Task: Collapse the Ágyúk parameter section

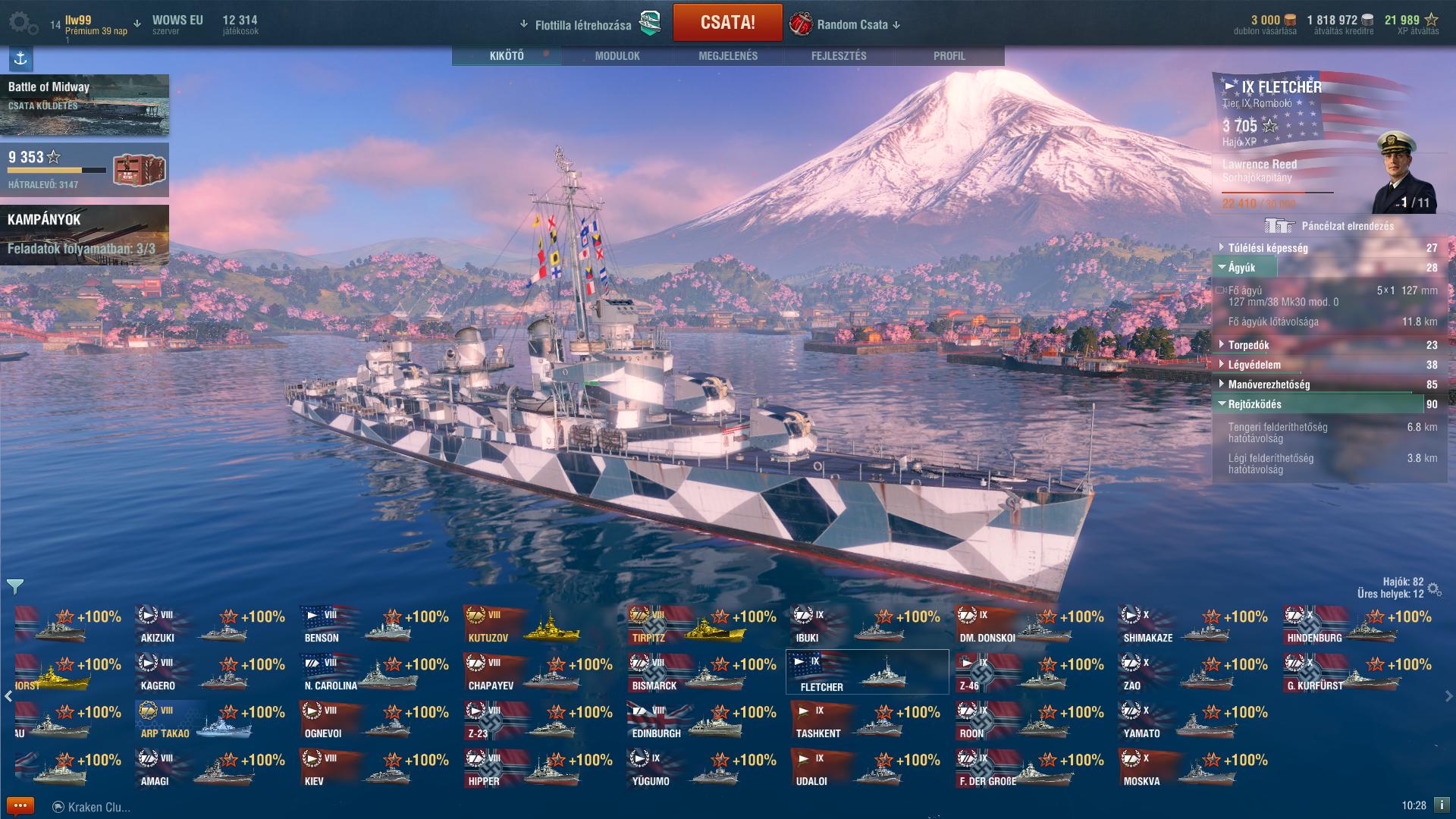Action: coord(1328,268)
